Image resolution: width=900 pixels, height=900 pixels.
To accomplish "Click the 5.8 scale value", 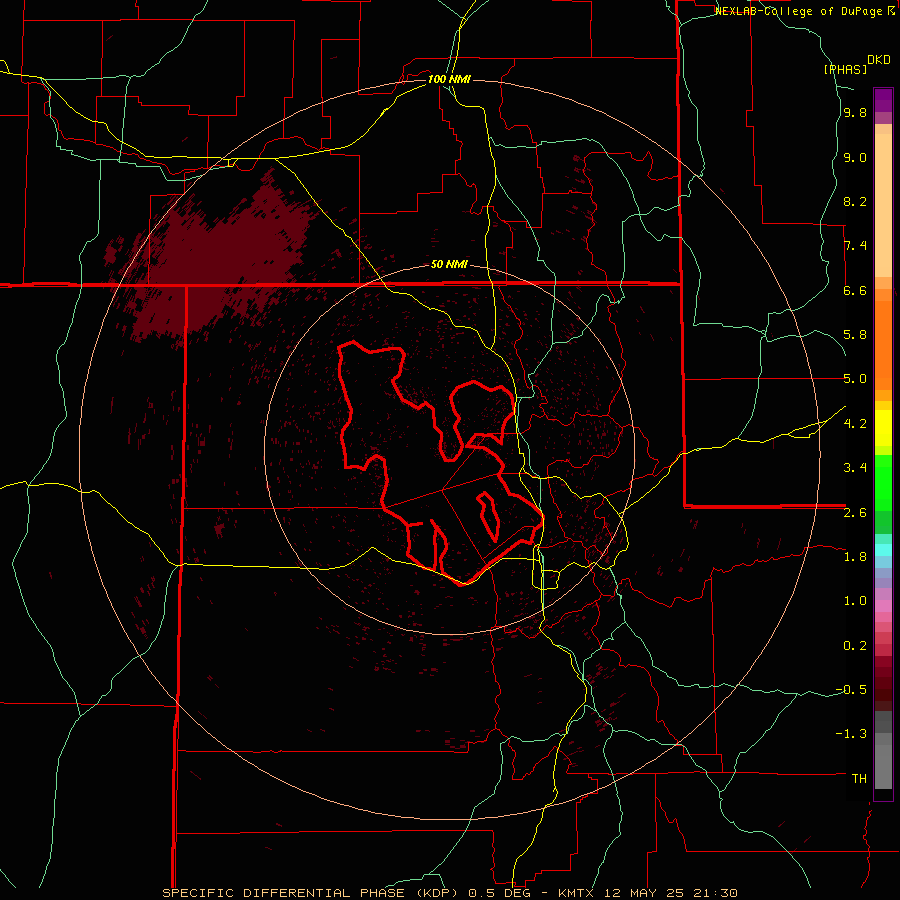I will coord(855,335).
